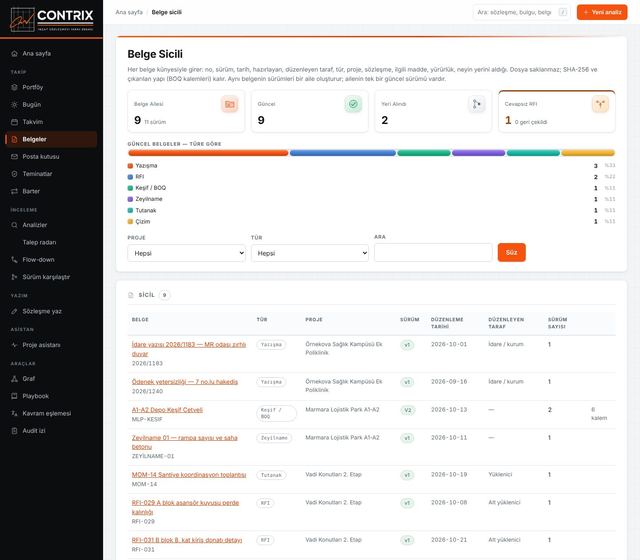Click the blue RFI bar segment

click(x=343, y=153)
